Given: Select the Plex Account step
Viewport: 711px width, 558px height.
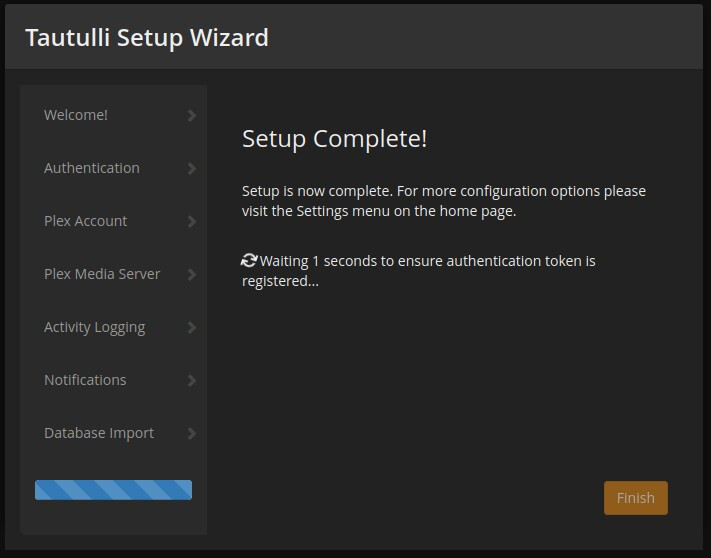Looking at the screenshot, I should pyautogui.click(x=86, y=221).
